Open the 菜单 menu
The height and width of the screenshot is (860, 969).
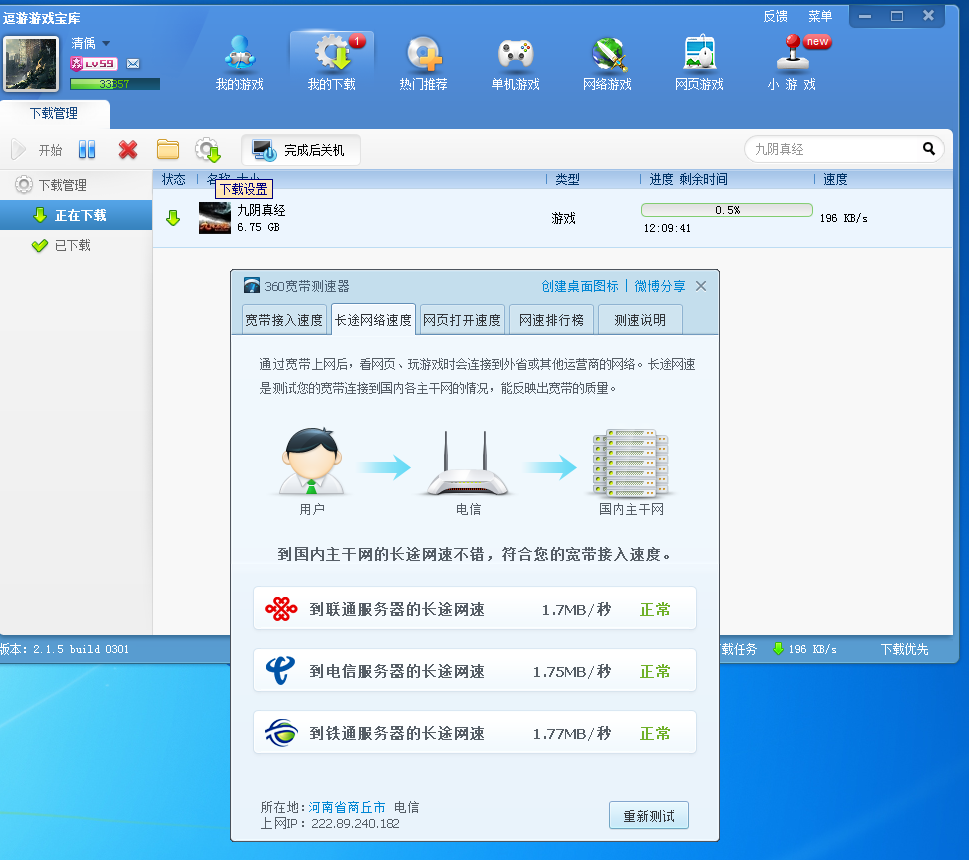click(x=820, y=17)
